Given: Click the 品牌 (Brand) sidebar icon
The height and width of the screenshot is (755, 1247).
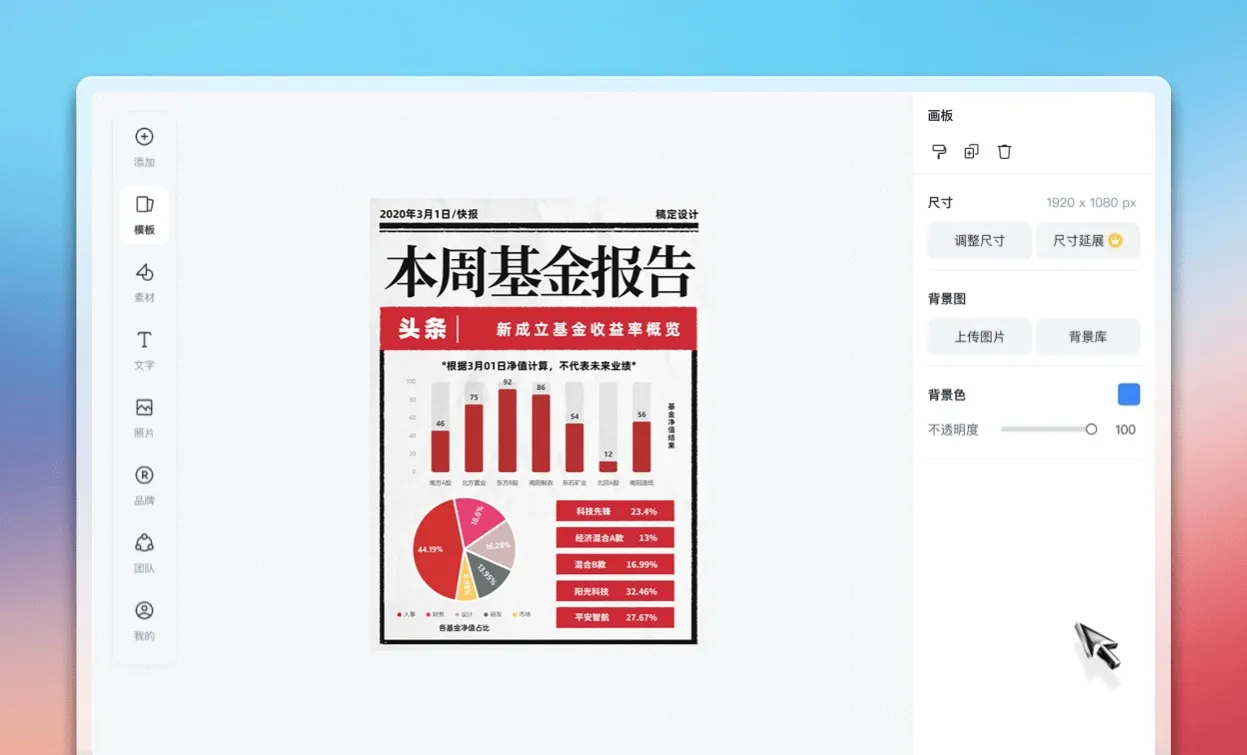Looking at the screenshot, I should (144, 475).
